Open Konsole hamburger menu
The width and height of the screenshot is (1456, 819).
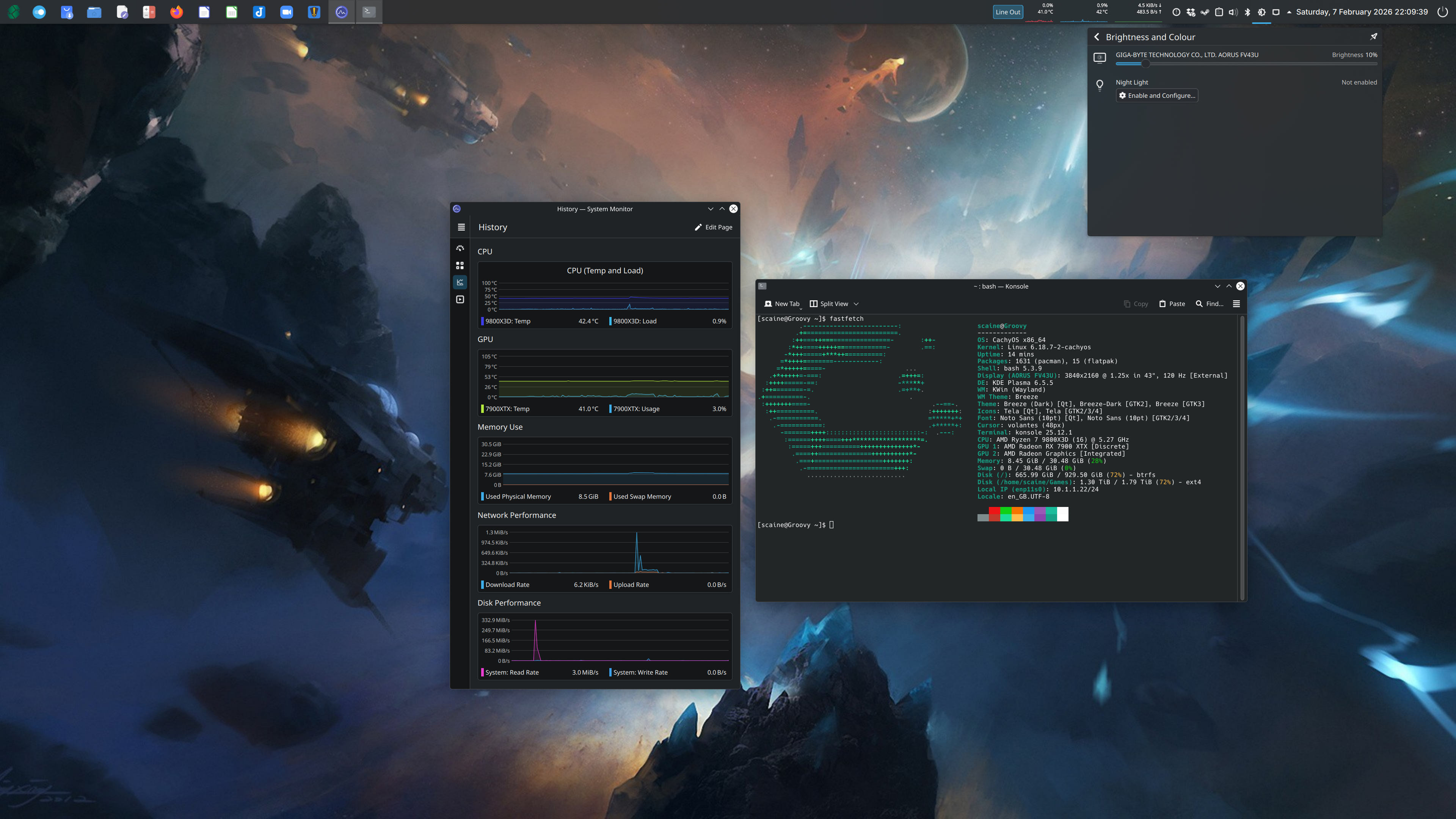tap(1236, 304)
